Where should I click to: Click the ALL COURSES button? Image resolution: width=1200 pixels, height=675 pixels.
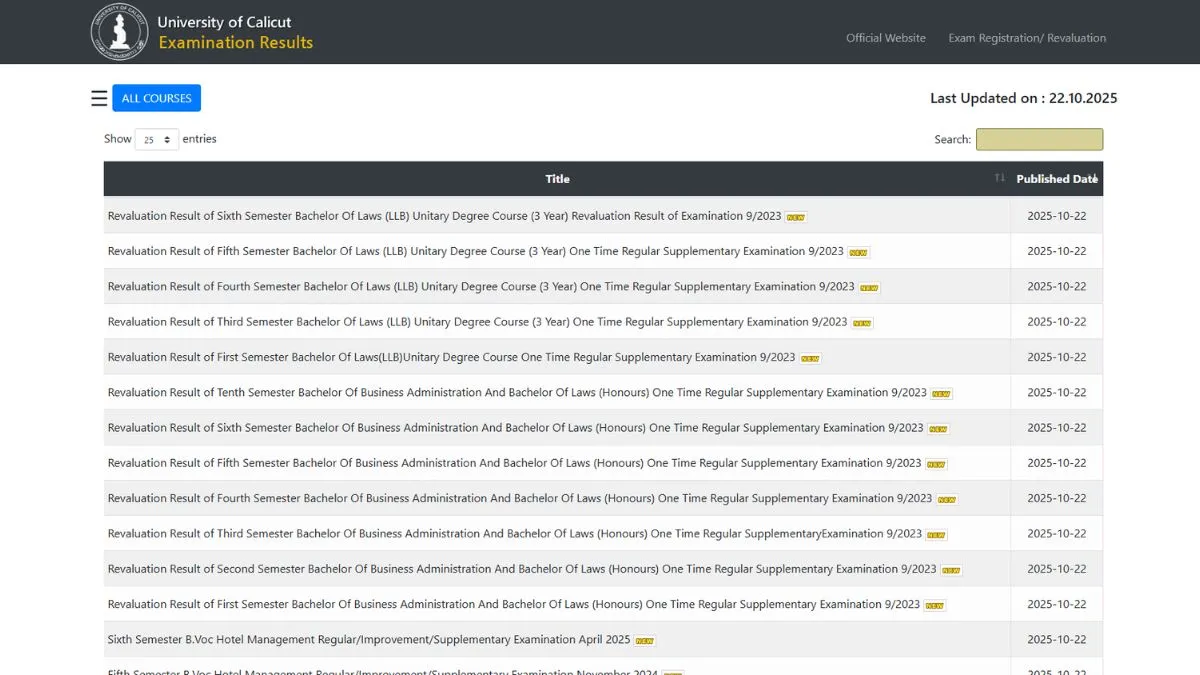pos(156,98)
